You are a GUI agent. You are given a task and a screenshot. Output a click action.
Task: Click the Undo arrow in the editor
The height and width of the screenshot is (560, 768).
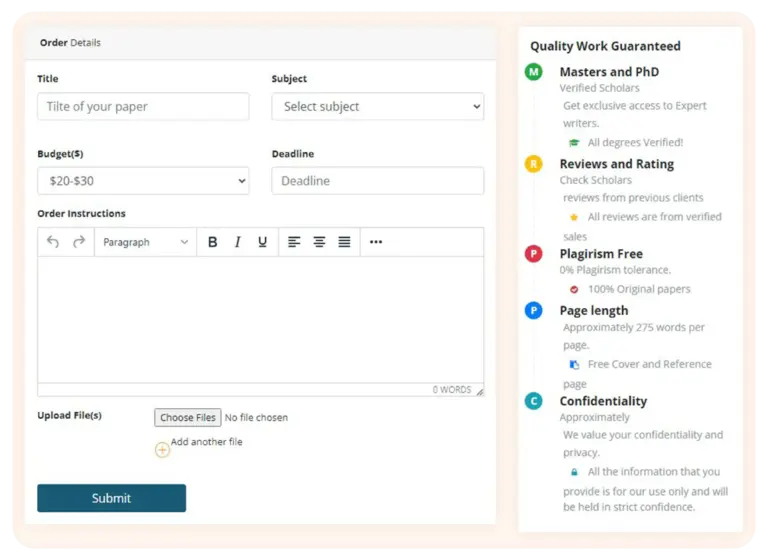pos(53,242)
